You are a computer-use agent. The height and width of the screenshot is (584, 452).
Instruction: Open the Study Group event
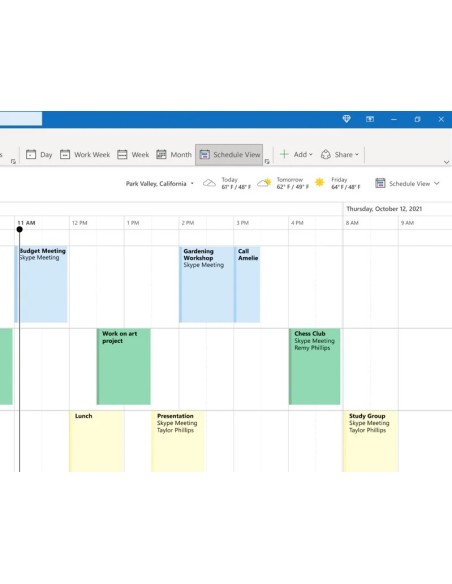pos(371,441)
